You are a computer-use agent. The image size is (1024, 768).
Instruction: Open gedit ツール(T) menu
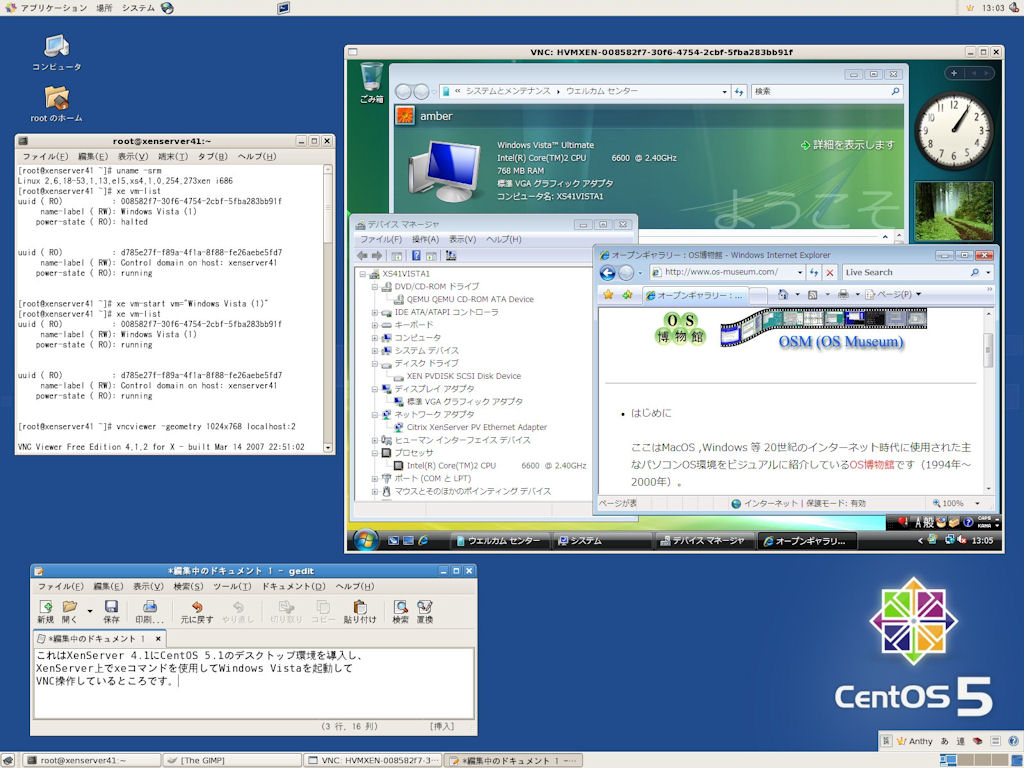pyautogui.click(x=232, y=586)
